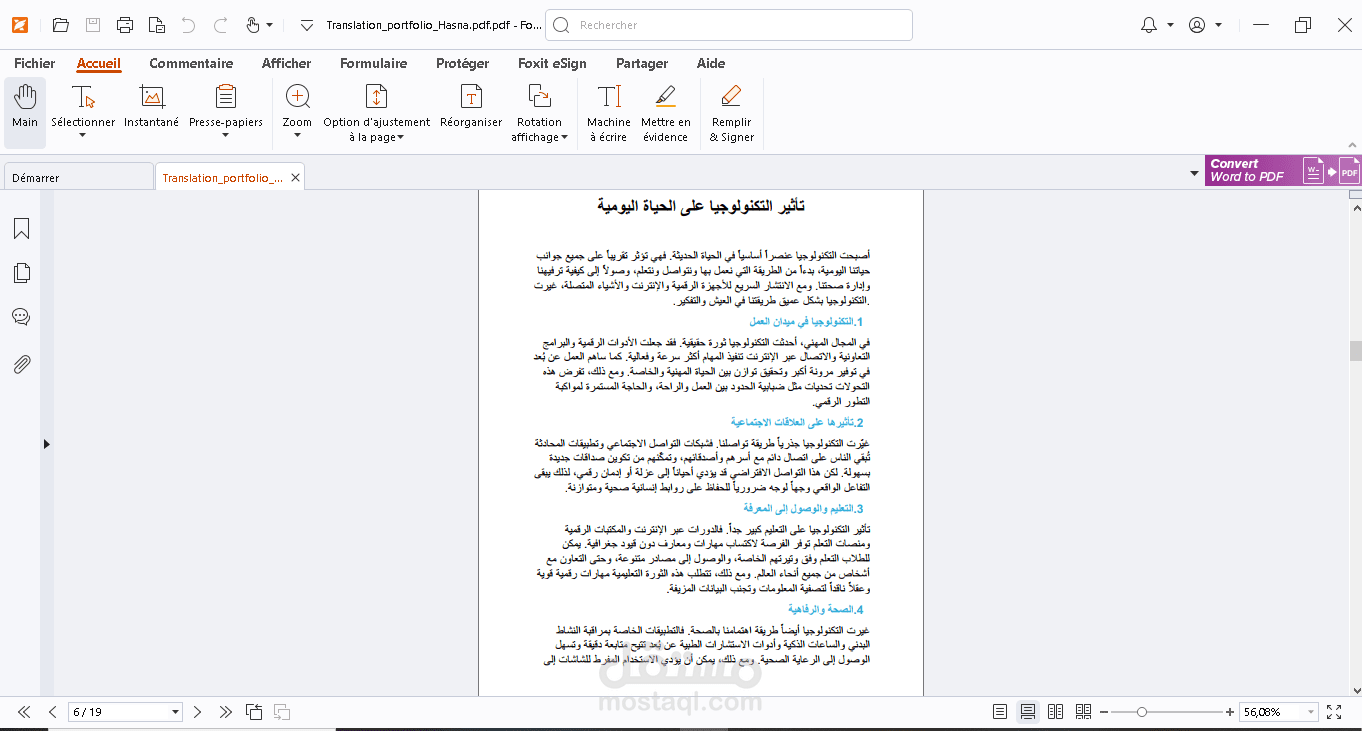Jump to the last page
Screen dimensions: 1362x731
pos(226,712)
